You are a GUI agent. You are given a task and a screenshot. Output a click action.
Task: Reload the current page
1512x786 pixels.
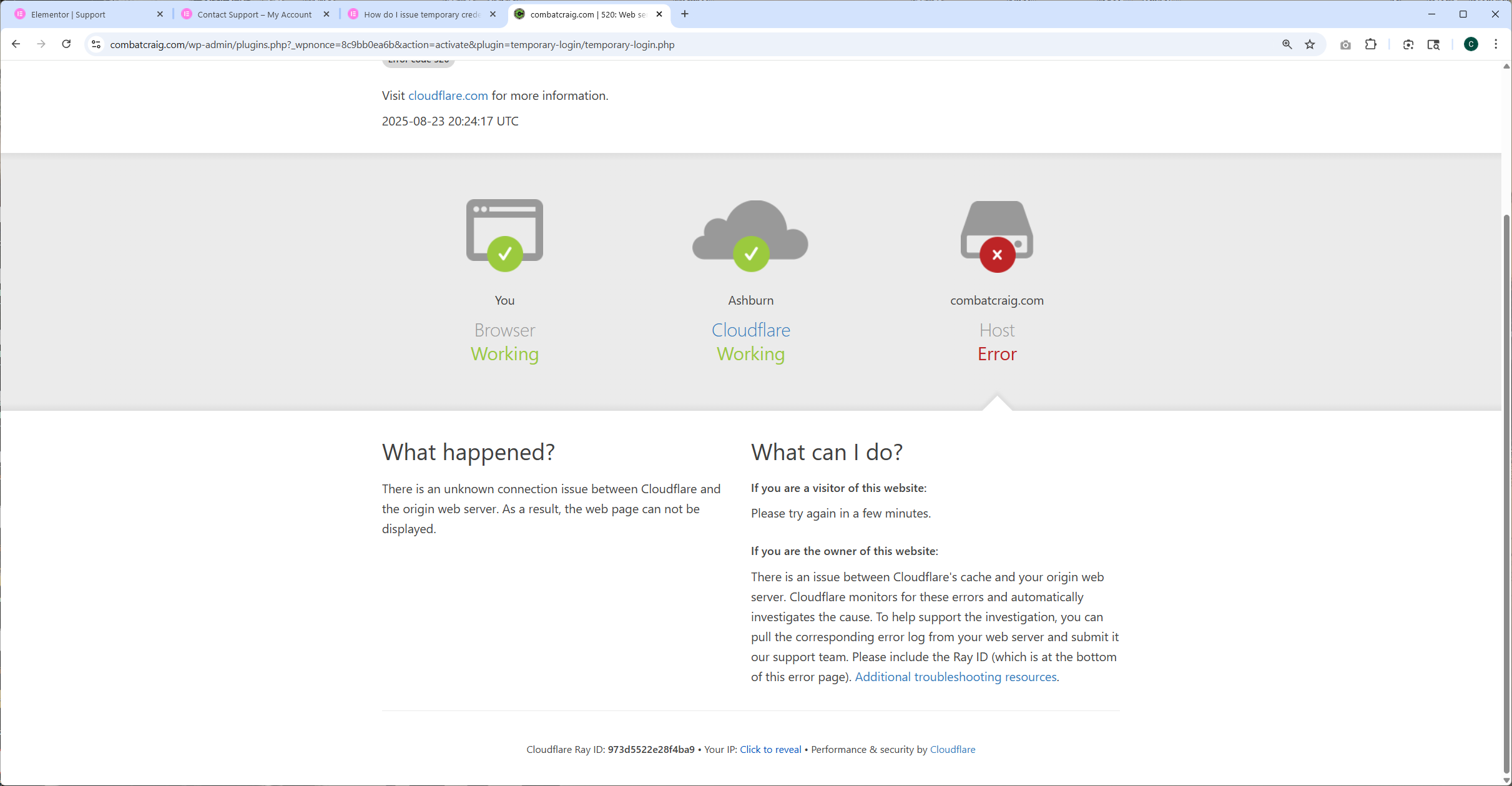pyautogui.click(x=66, y=44)
